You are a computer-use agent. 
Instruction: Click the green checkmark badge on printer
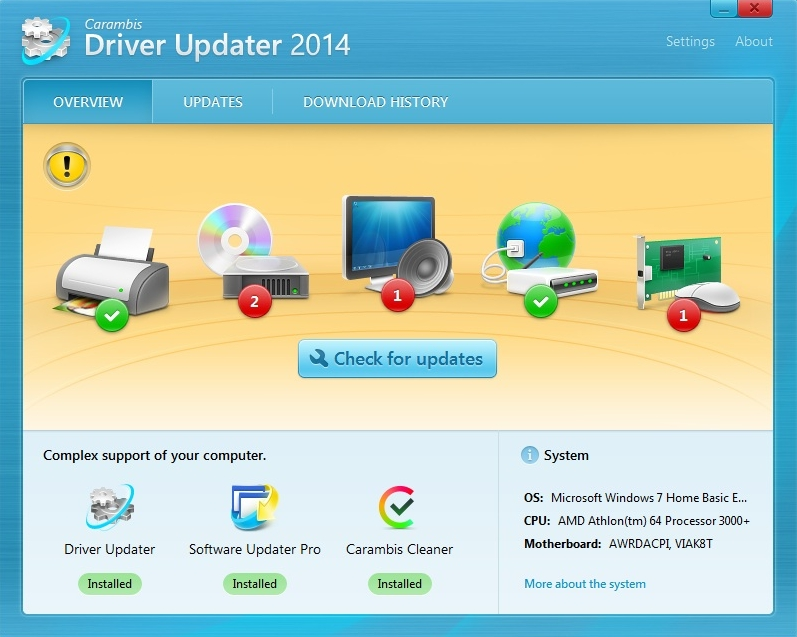click(112, 315)
